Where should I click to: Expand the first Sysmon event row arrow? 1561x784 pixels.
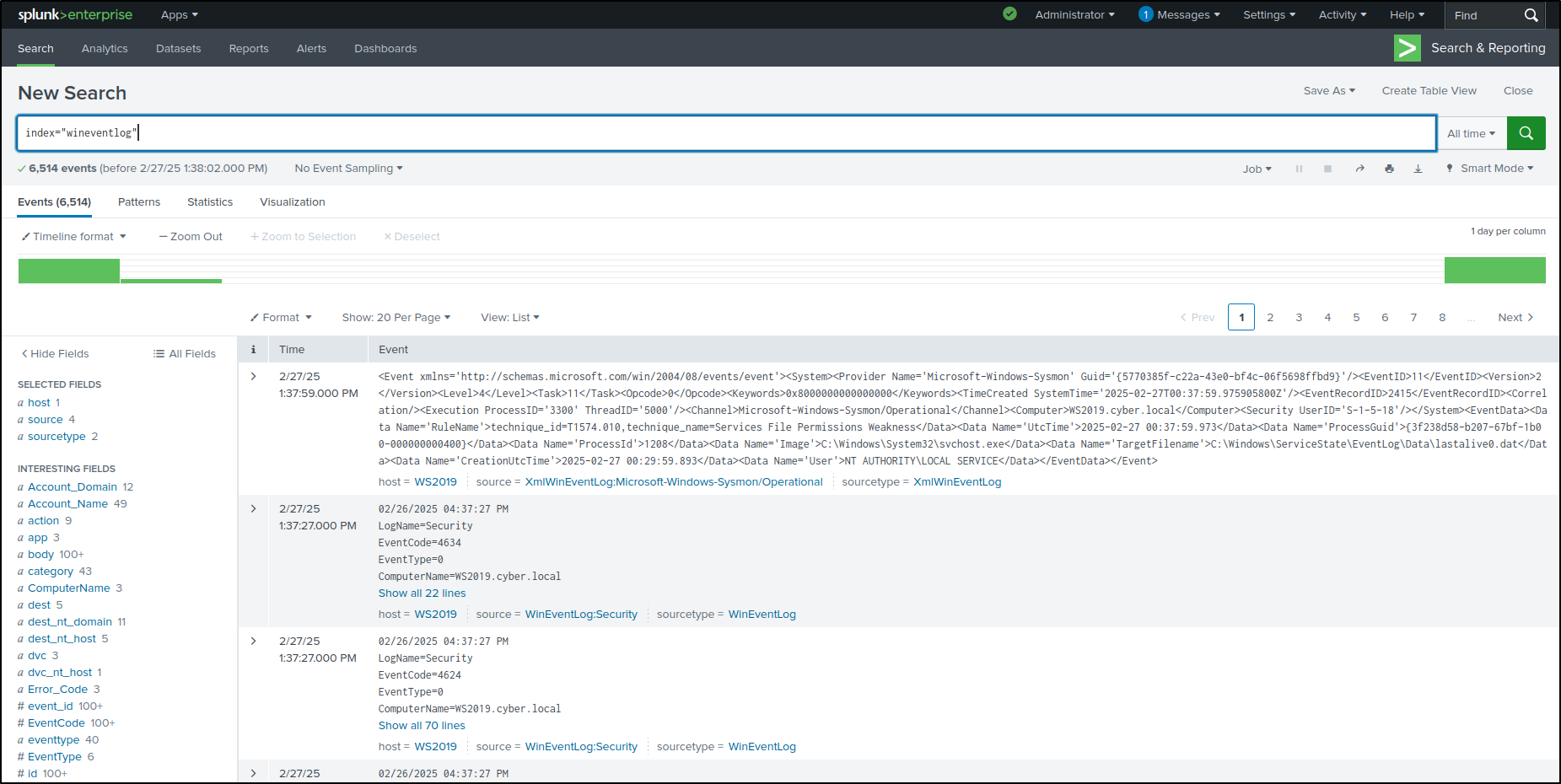(x=253, y=376)
